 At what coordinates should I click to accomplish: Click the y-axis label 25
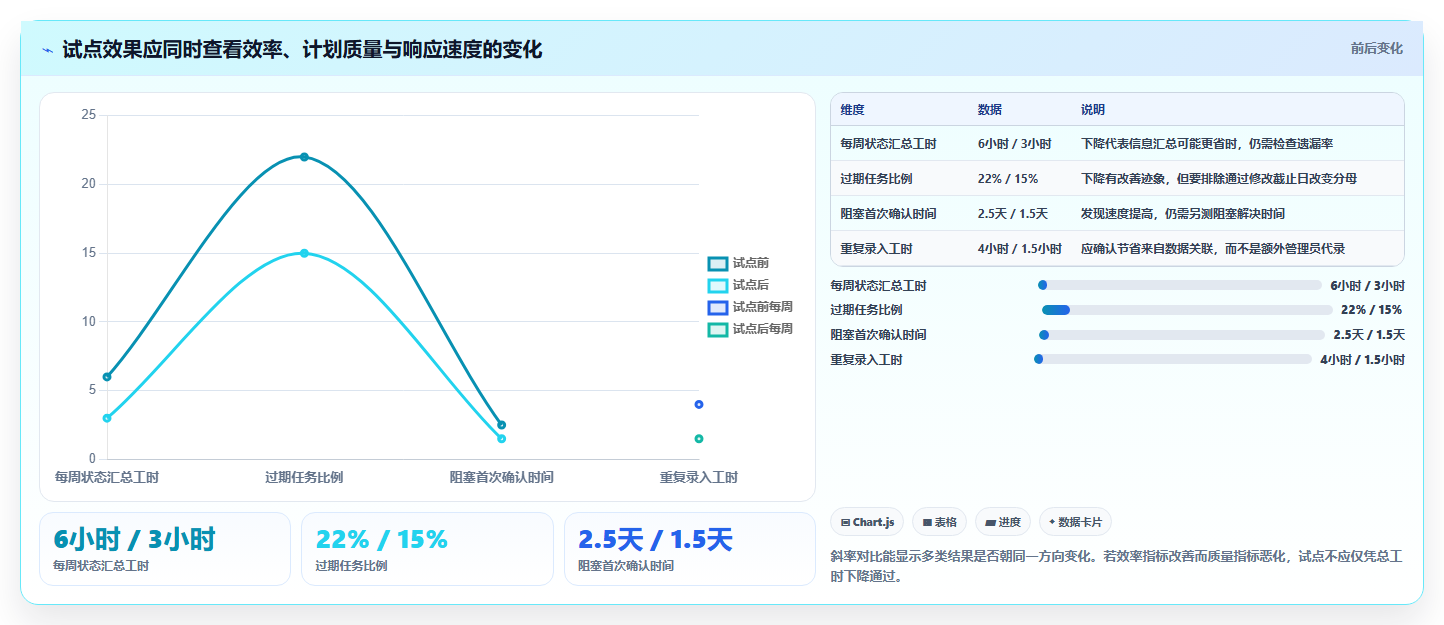[x=89, y=115]
